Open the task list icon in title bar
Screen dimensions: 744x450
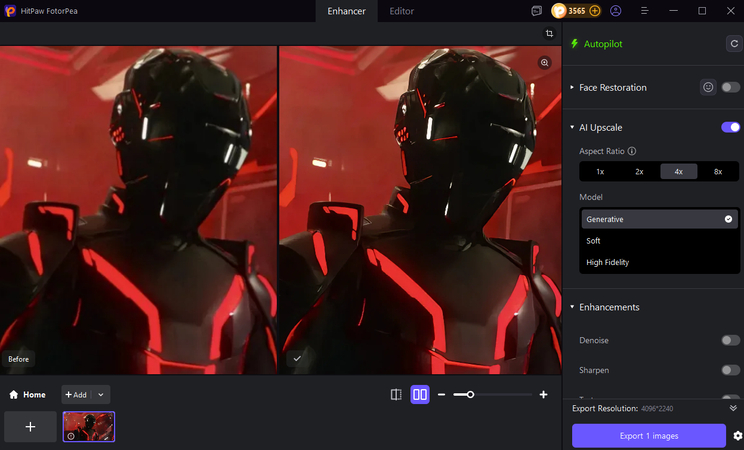coord(537,11)
